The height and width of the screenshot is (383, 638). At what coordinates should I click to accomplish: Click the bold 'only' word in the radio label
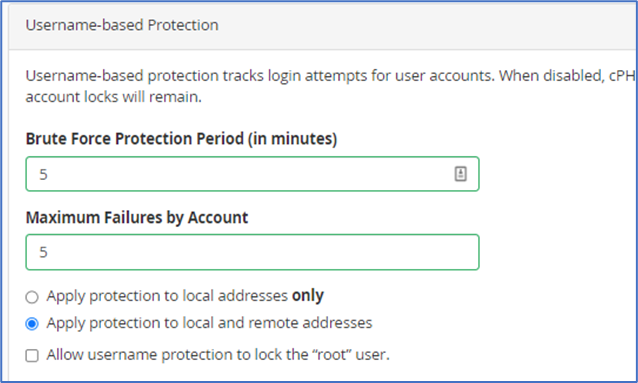(308, 296)
